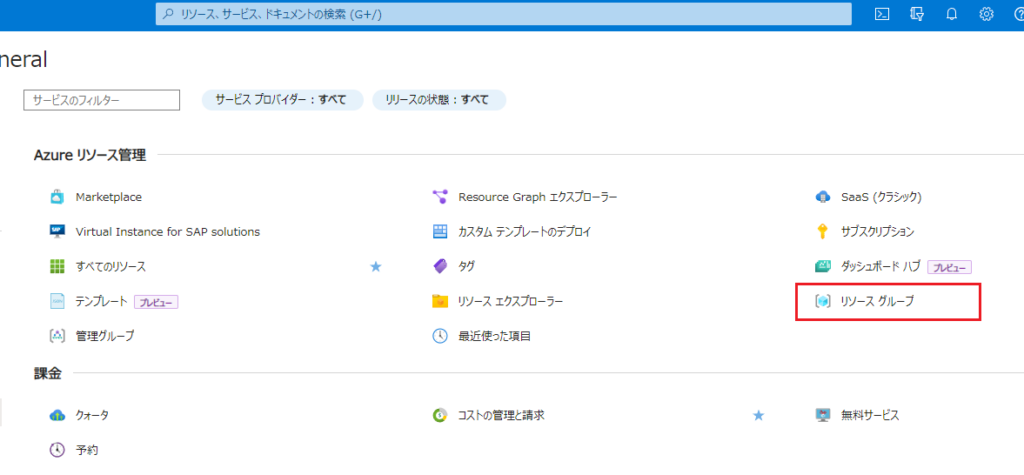The height and width of the screenshot is (475, 1024).
Task: Click the カスタム テンプレートのデプロイ icon
Action: (440, 231)
